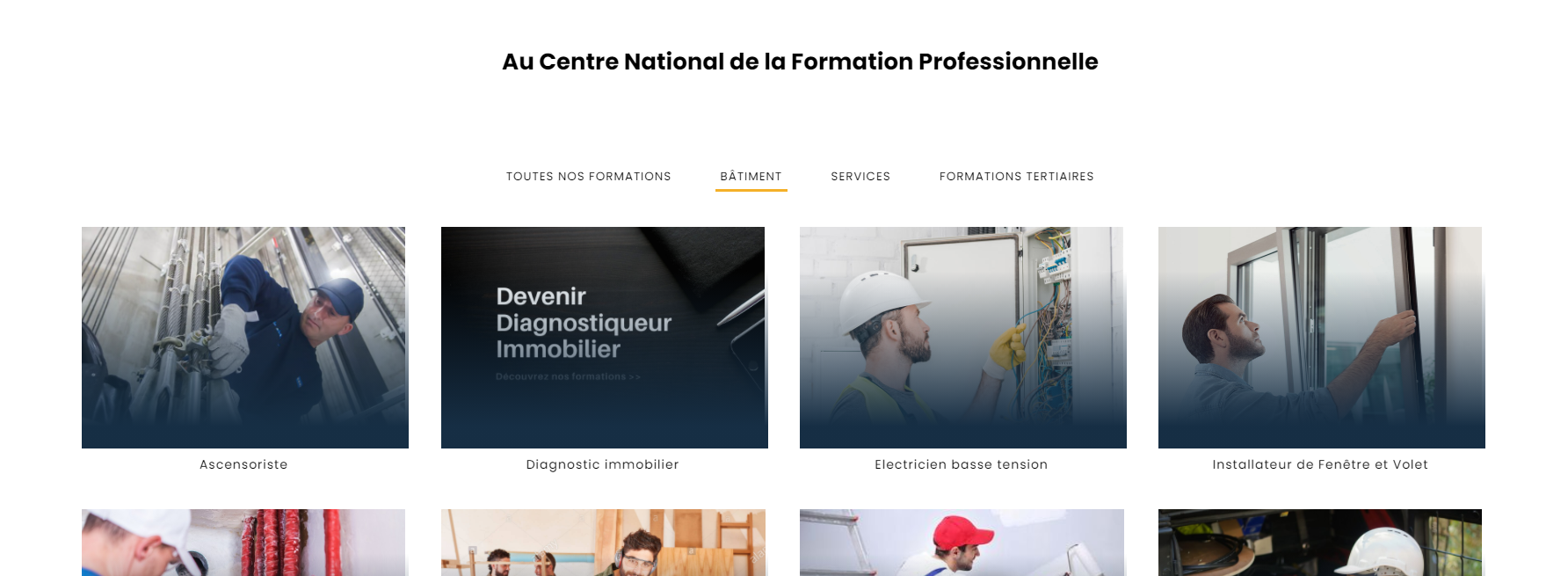
Task: Click the dark helmet worksite thumbnail
Action: [1320, 543]
